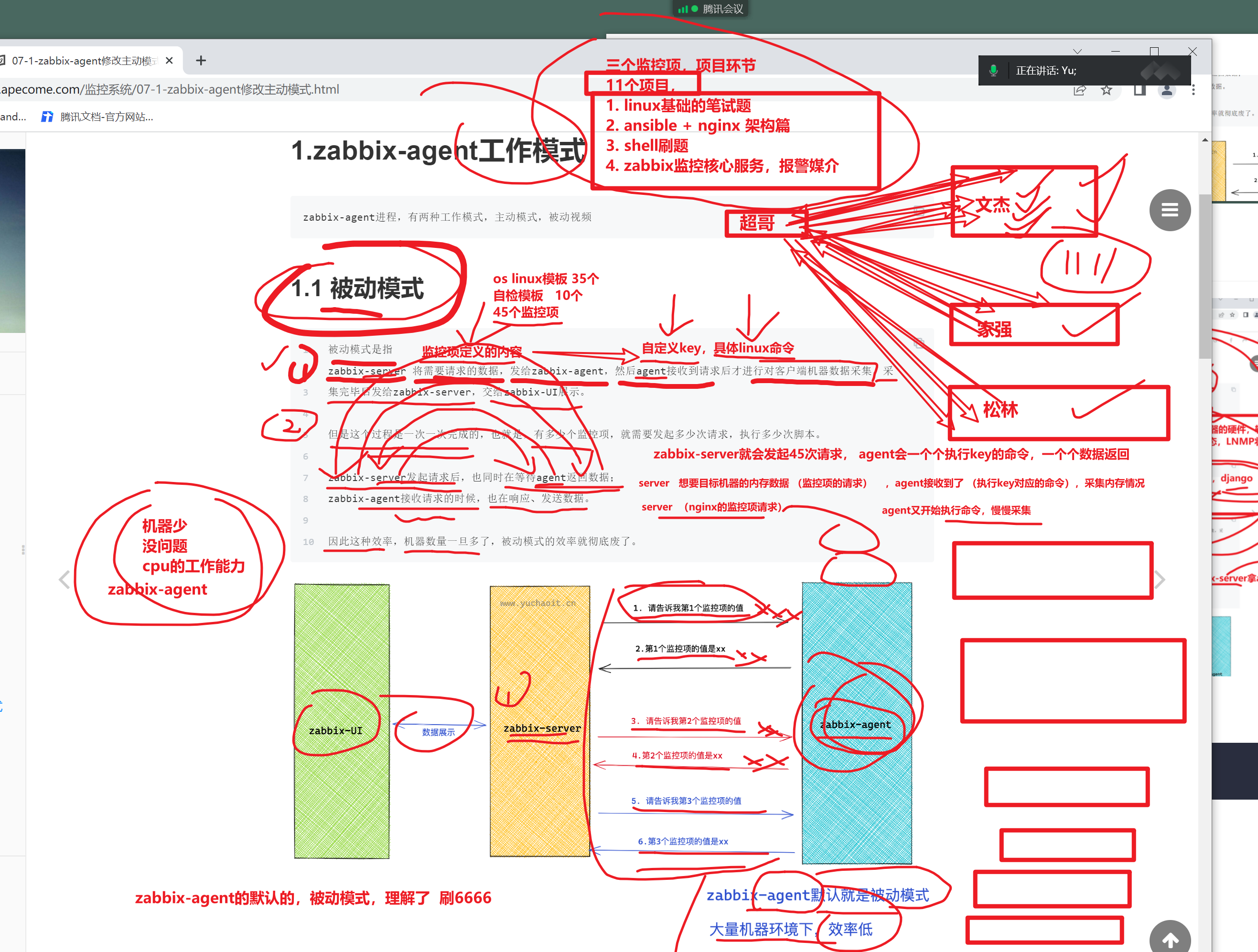
Task: Click the 腾讯会议 status bar at top
Action: click(x=711, y=9)
